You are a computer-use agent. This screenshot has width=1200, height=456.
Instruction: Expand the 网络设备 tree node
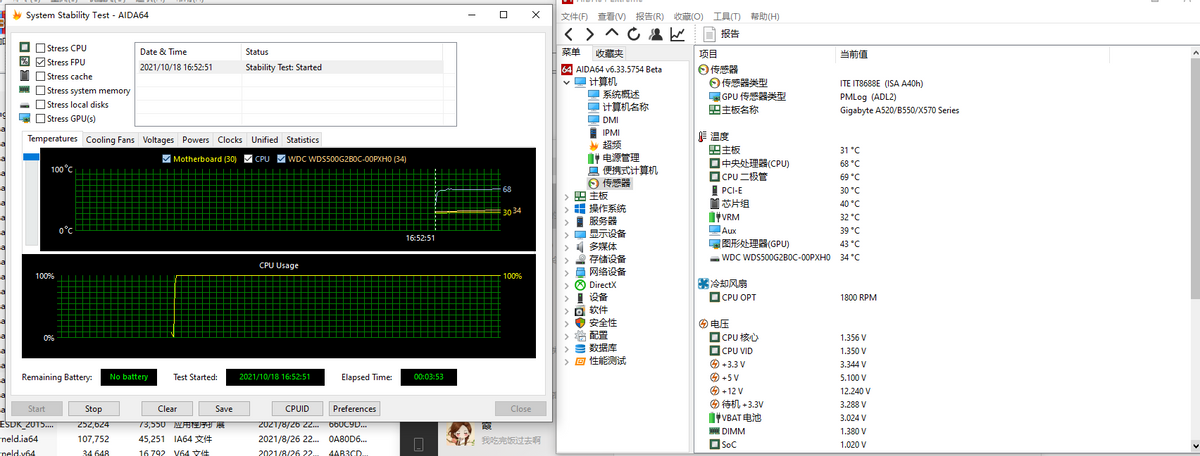(x=567, y=272)
